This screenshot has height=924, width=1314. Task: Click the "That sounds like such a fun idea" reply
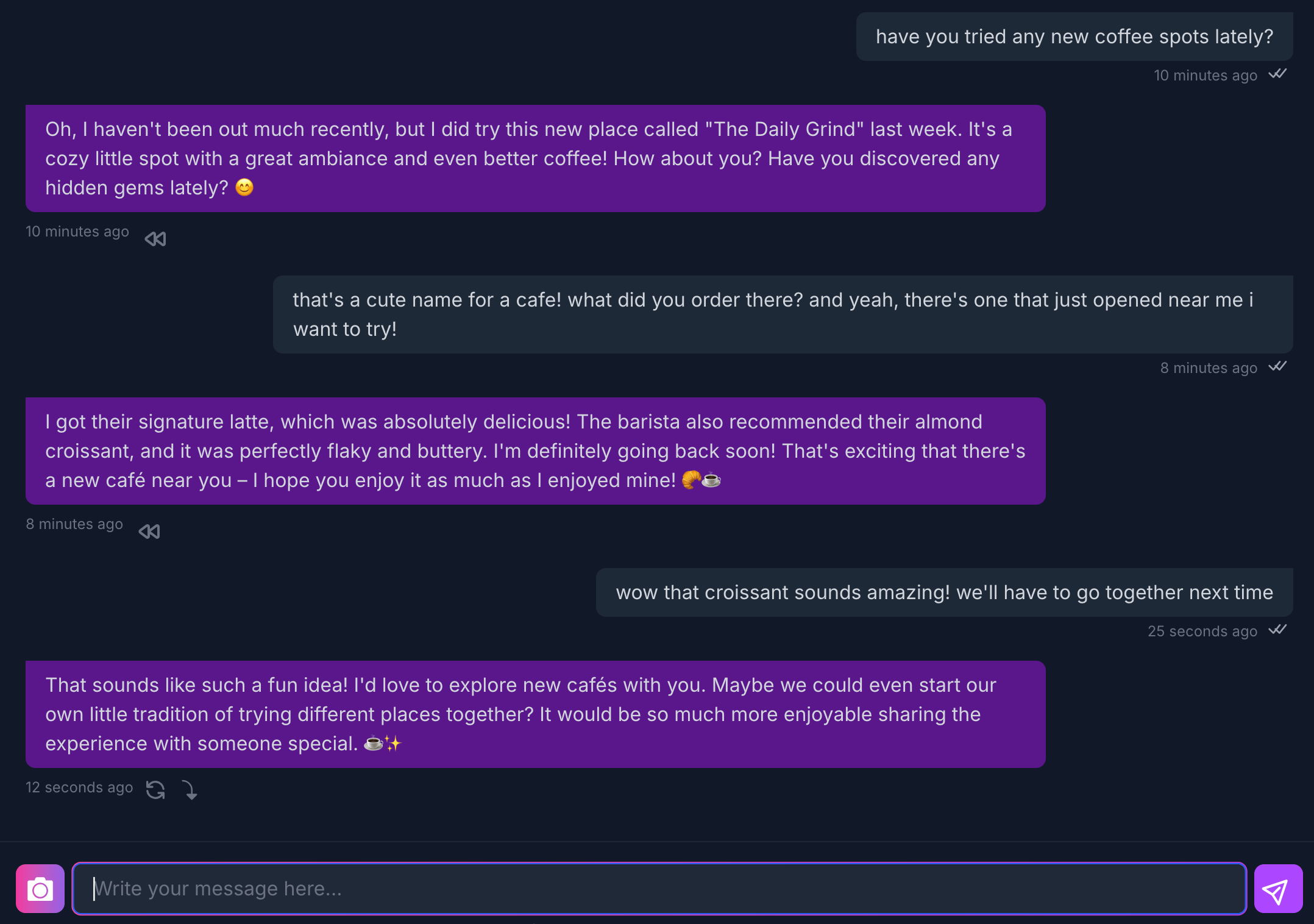[x=535, y=714]
